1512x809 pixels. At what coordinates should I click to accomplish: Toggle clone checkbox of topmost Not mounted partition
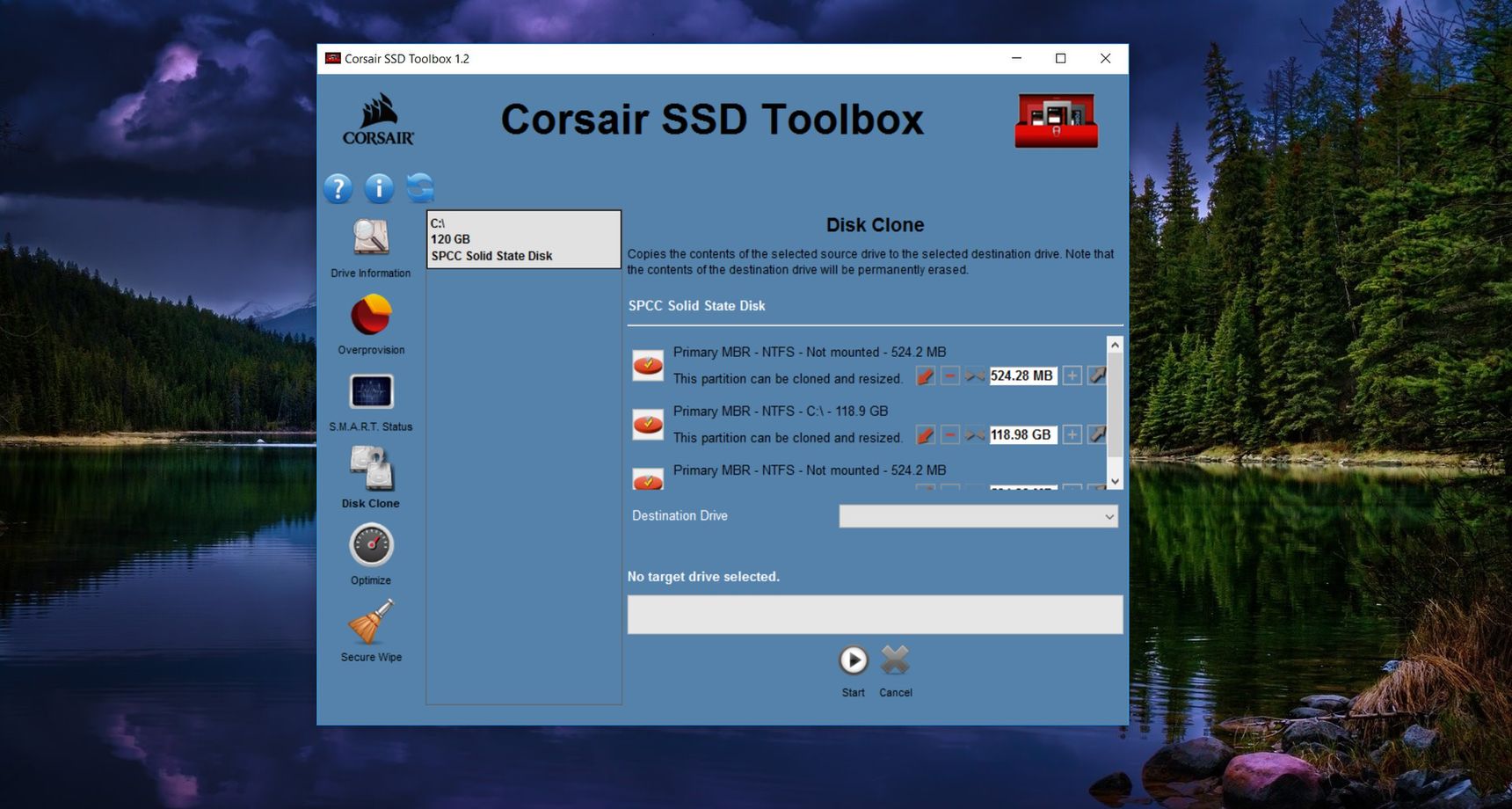648,365
